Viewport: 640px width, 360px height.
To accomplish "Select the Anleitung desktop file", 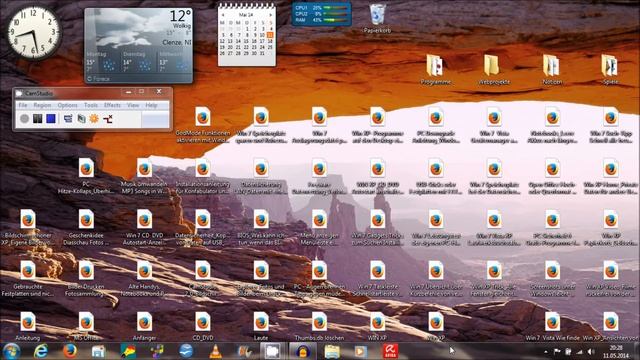I will click(x=28, y=326).
